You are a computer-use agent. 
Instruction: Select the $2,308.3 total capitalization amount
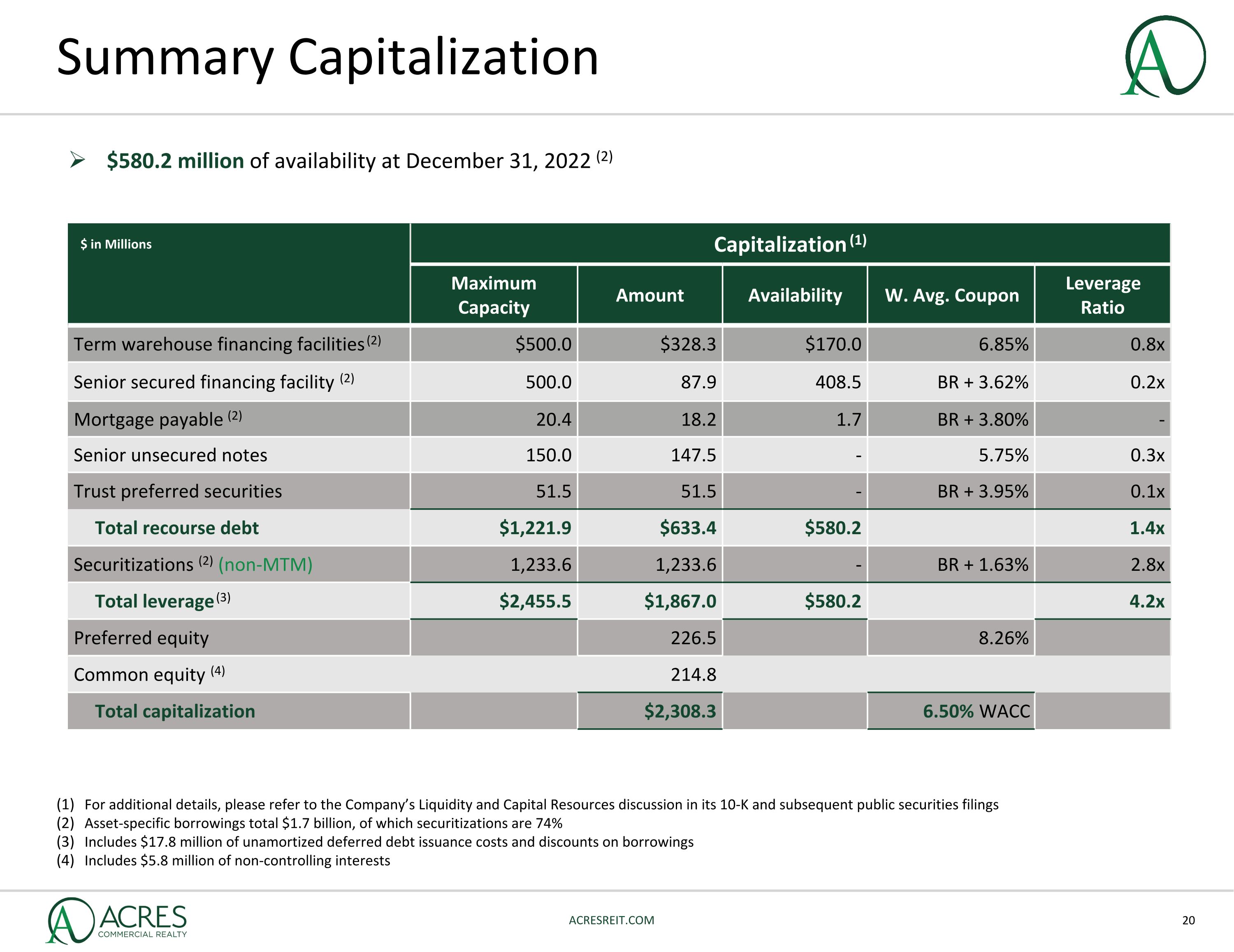click(x=680, y=711)
